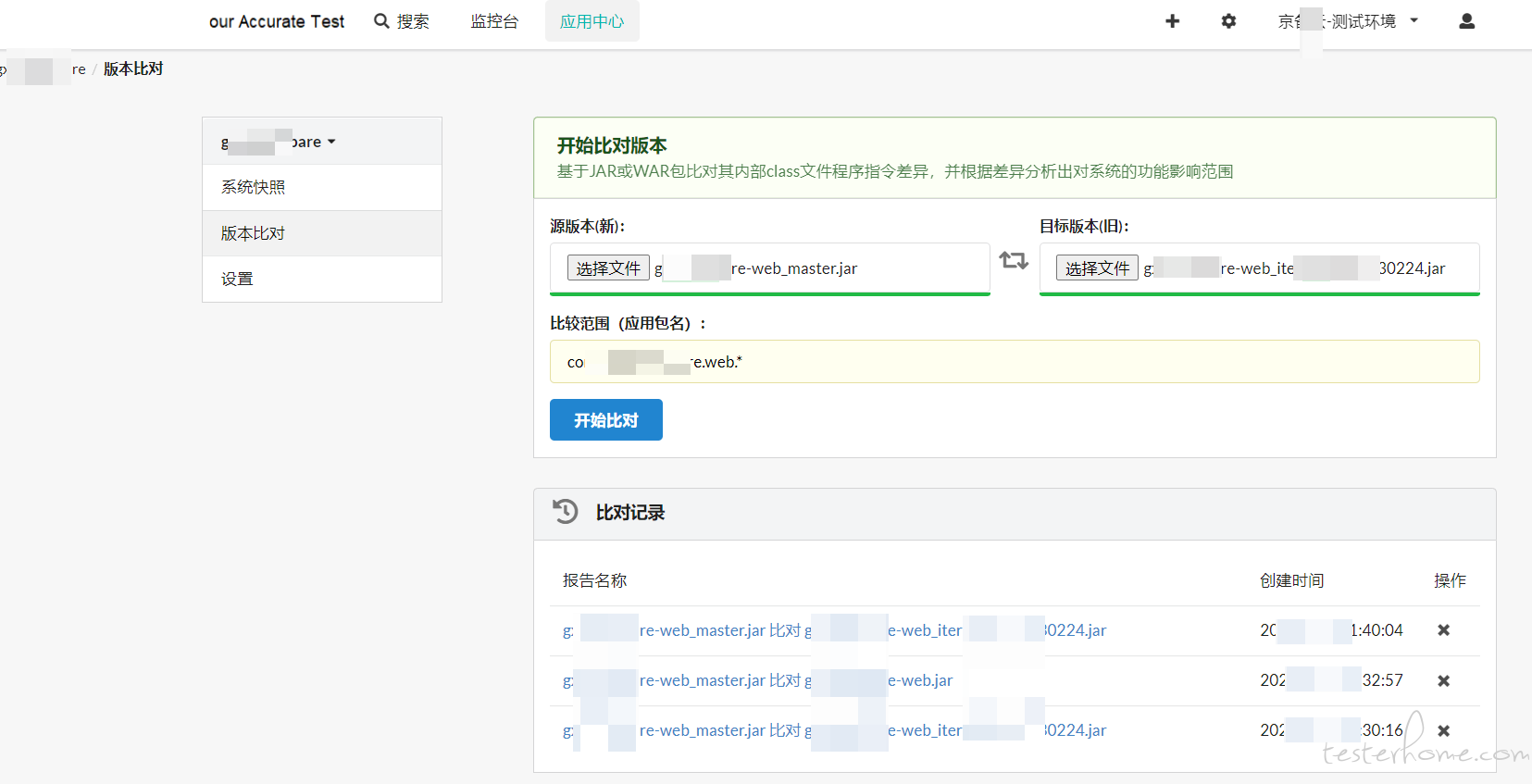The width and height of the screenshot is (1532, 784).
Task: Open the settings gear icon
Action: click(1228, 21)
